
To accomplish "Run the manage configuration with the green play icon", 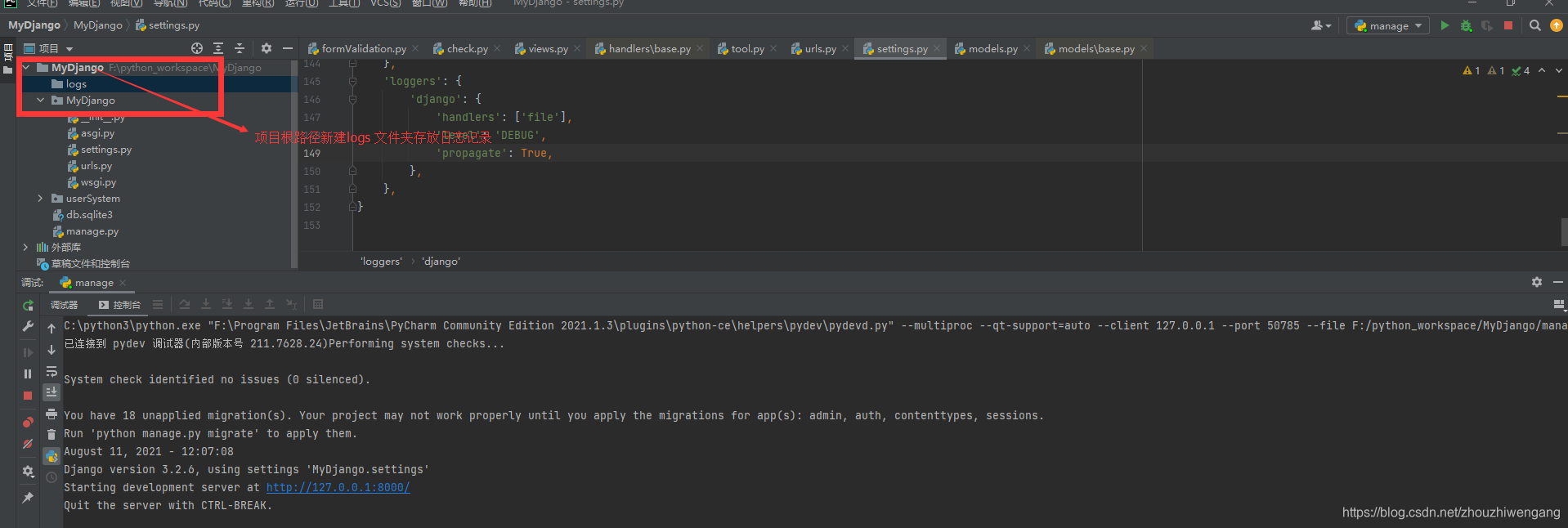I will click(x=1445, y=26).
